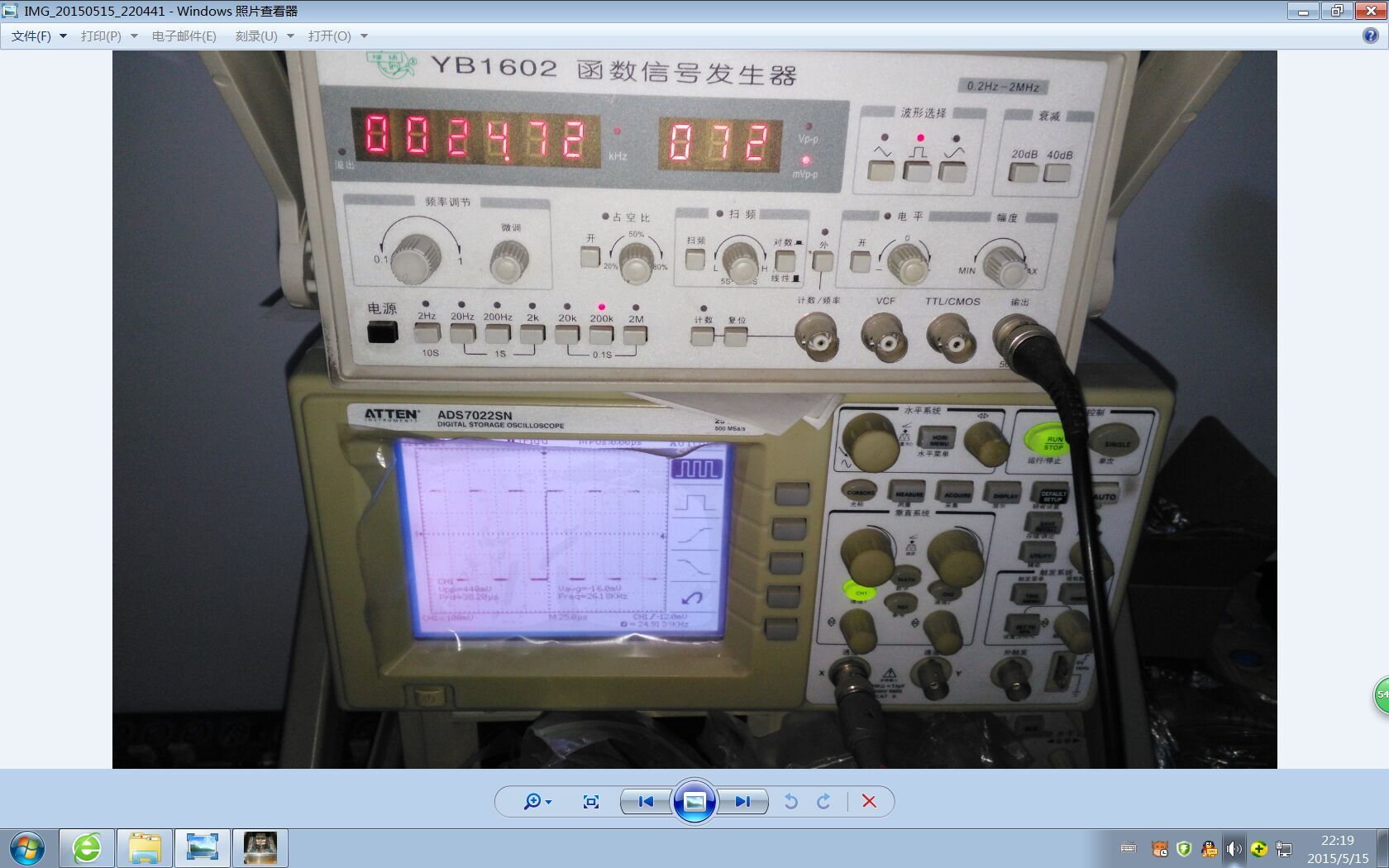Rotate the photo clockwise
Viewport: 1389px width, 868px height.
point(823,801)
